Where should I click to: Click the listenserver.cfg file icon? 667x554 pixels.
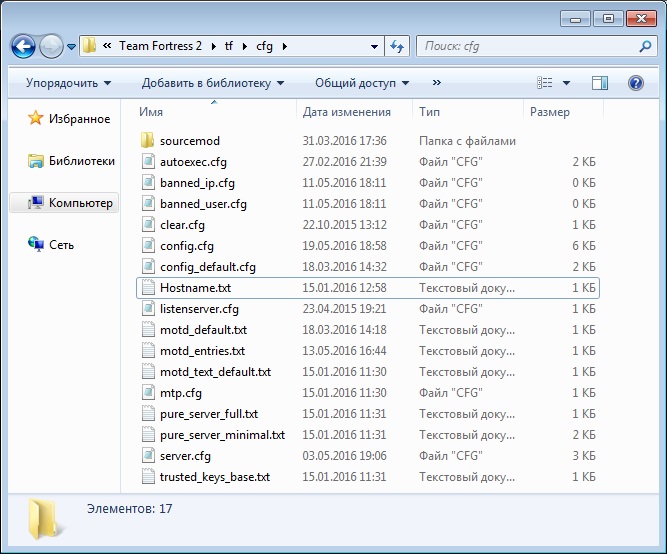point(148,308)
